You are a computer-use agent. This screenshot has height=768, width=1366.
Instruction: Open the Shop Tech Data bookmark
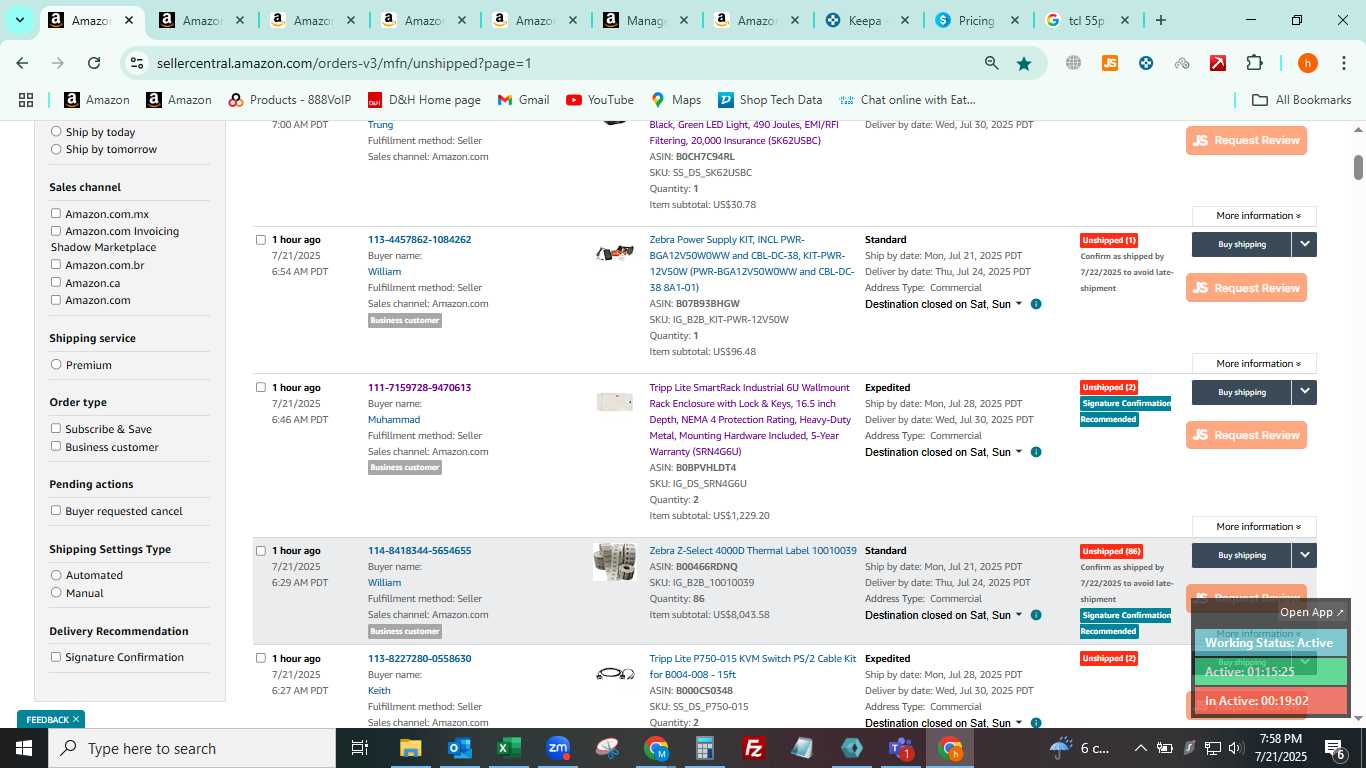click(769, 100)
